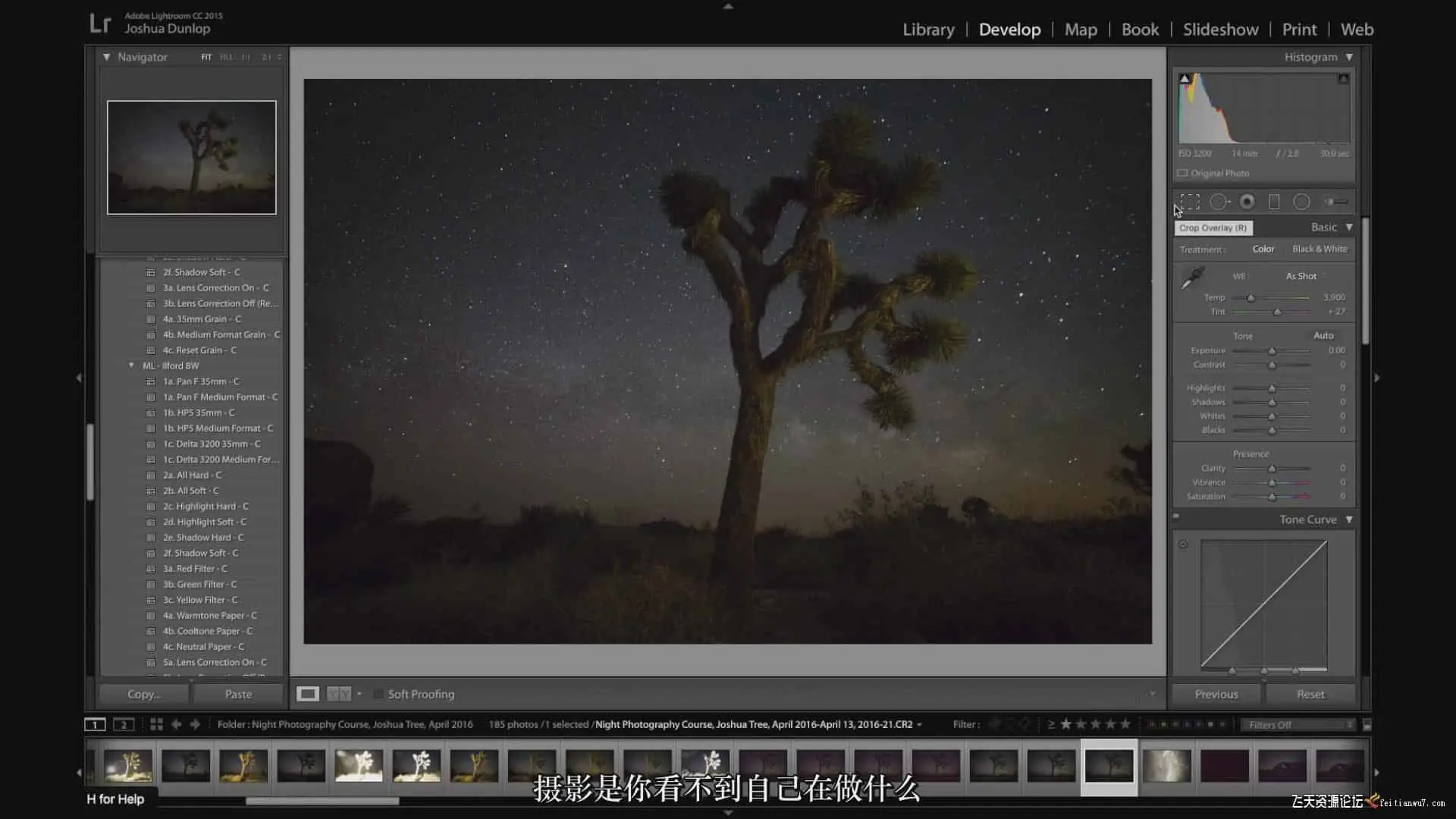Screen dimensions: 1456x819
Task: Click the Previous button
Action: coord(1216,694)
